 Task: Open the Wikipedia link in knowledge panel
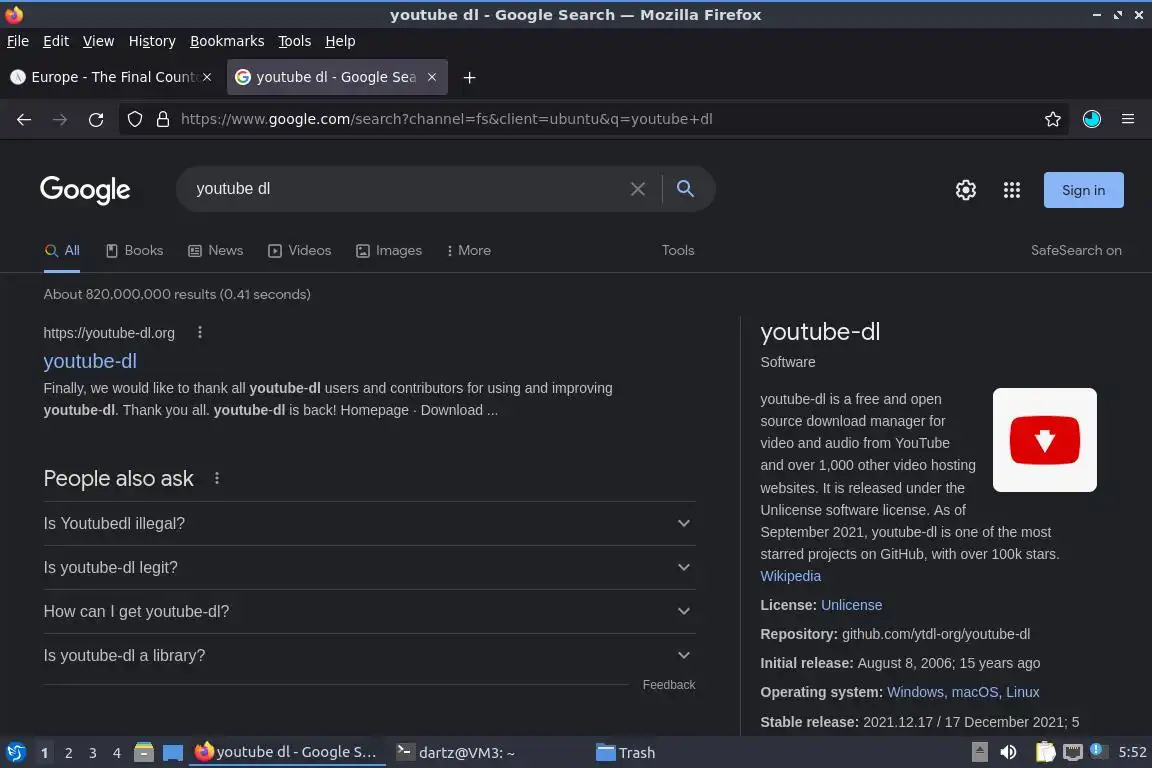click(x=791, y=576)
